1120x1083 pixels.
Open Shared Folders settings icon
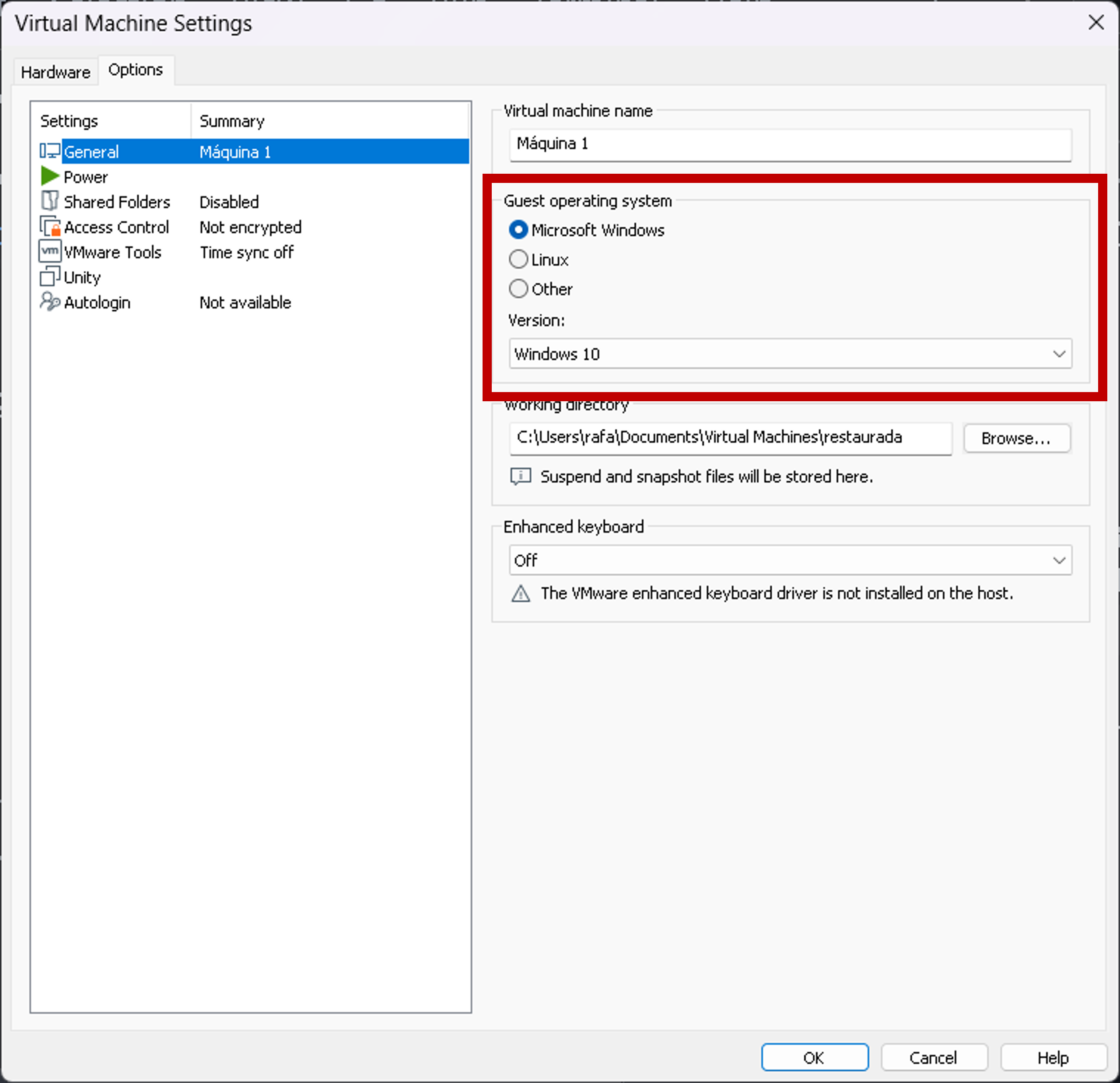pos(50,201)
